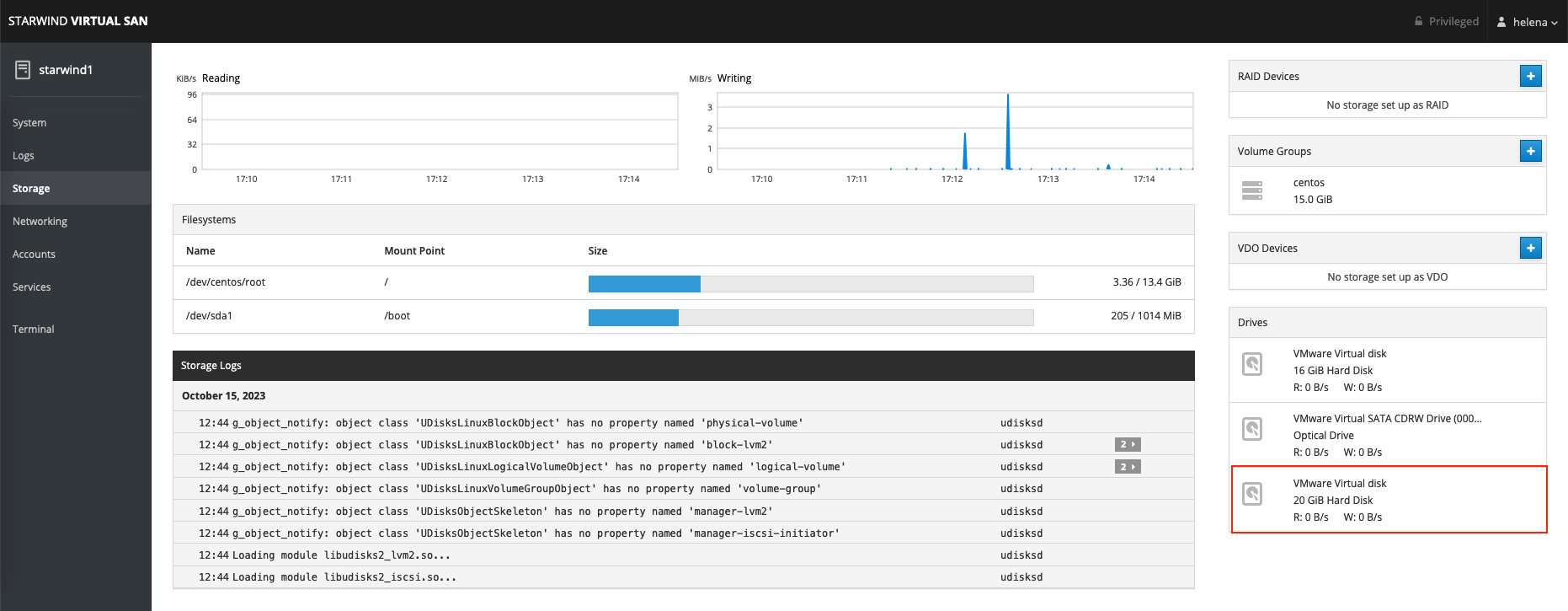Click the starwind1 host icon
Screen dimensions: 1568x611
coord(23,70)
